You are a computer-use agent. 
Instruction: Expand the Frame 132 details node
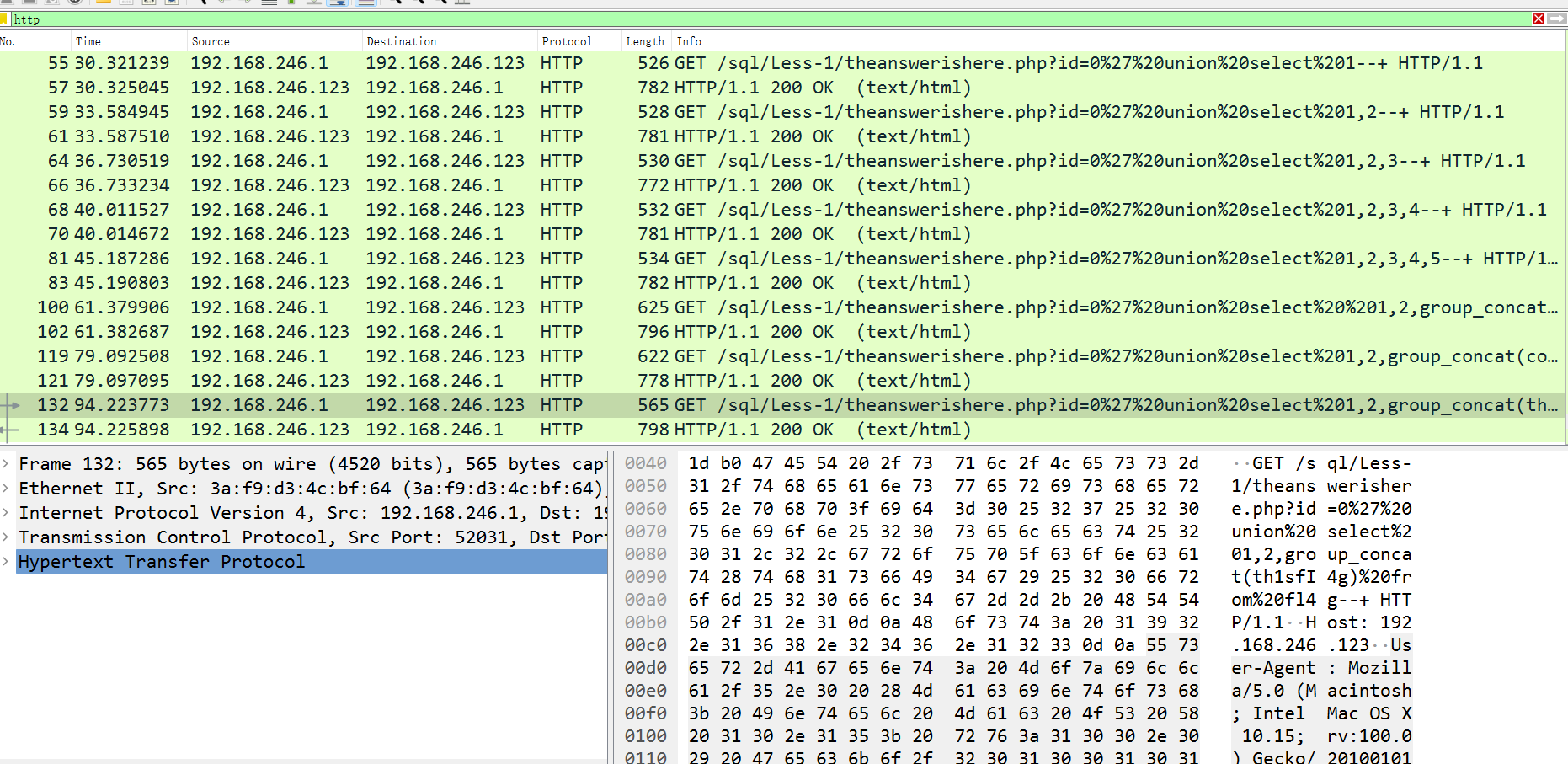pyautogui.click(x=6, y=464)
